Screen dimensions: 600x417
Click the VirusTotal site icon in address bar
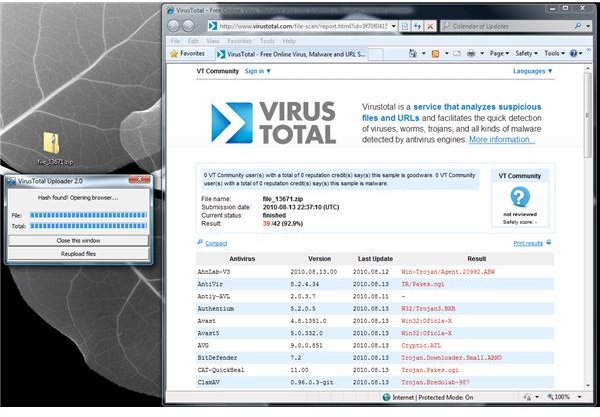[213, 26]
